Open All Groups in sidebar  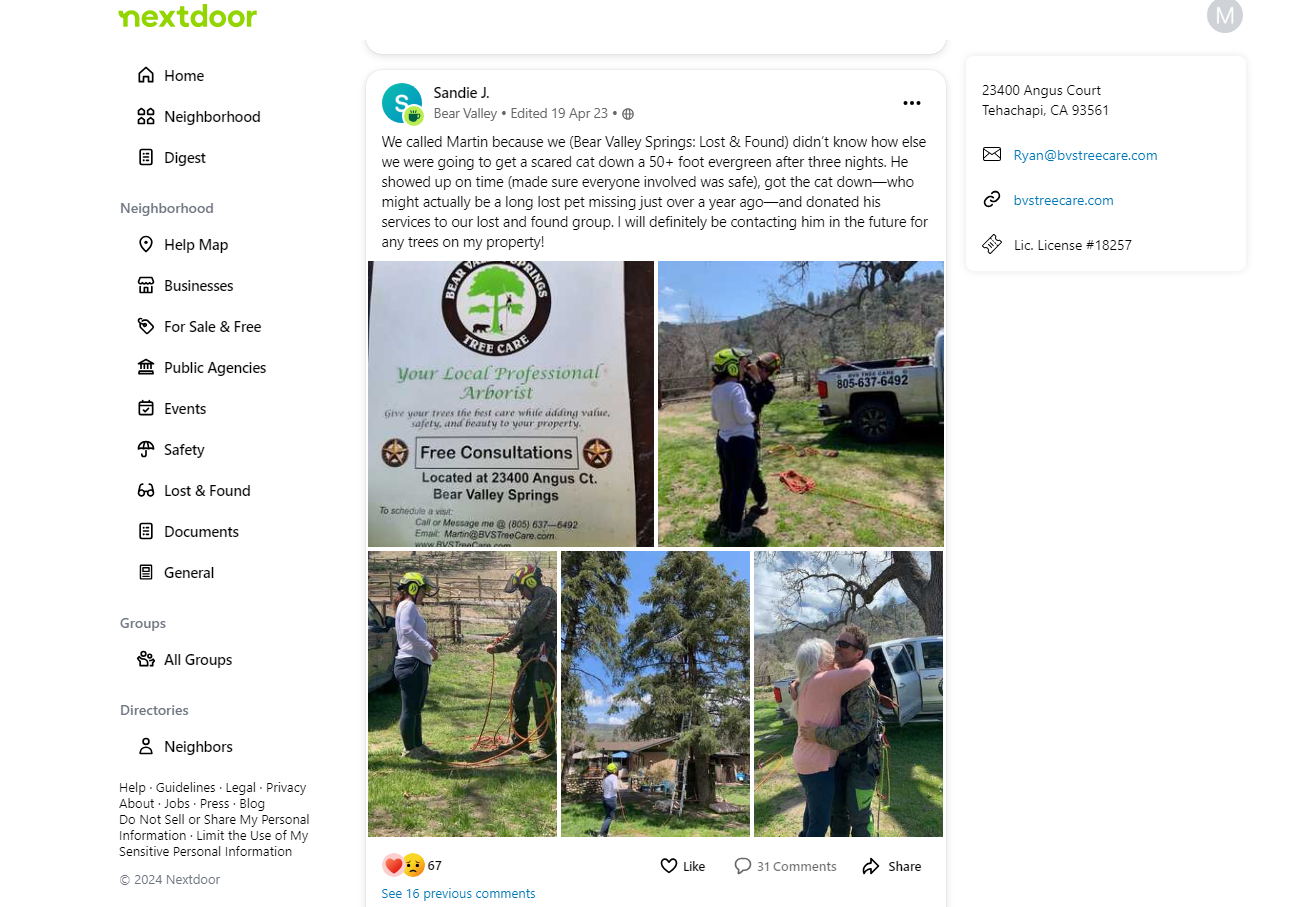(185, 659)
